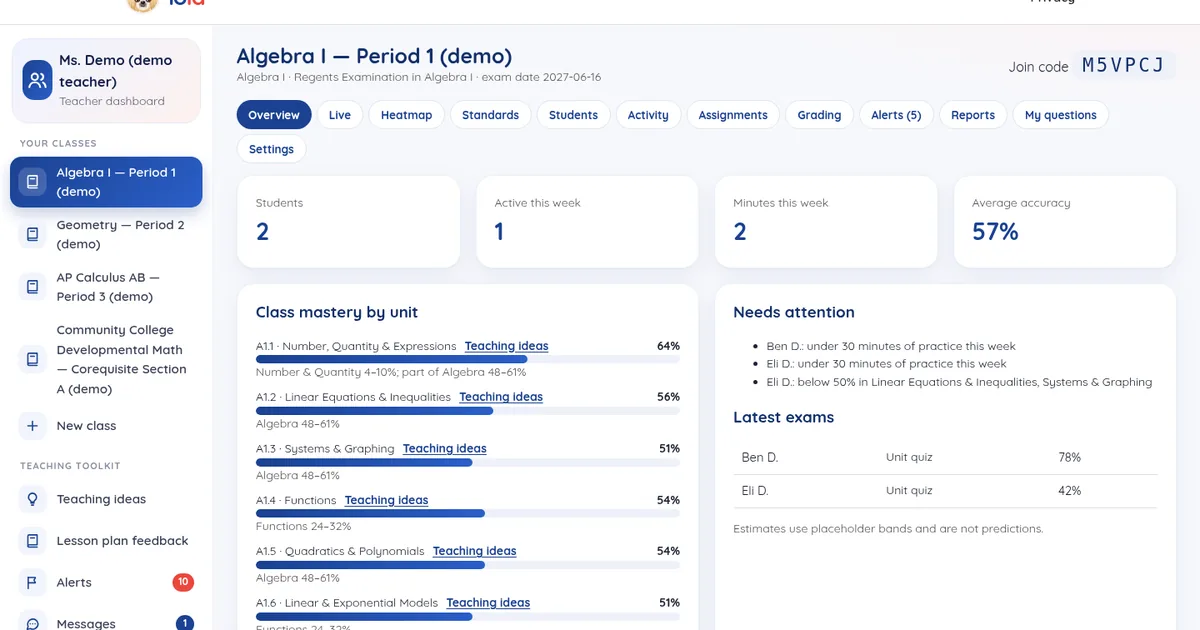
Task: Switch to the Activity tab
Action: point(648,115)
